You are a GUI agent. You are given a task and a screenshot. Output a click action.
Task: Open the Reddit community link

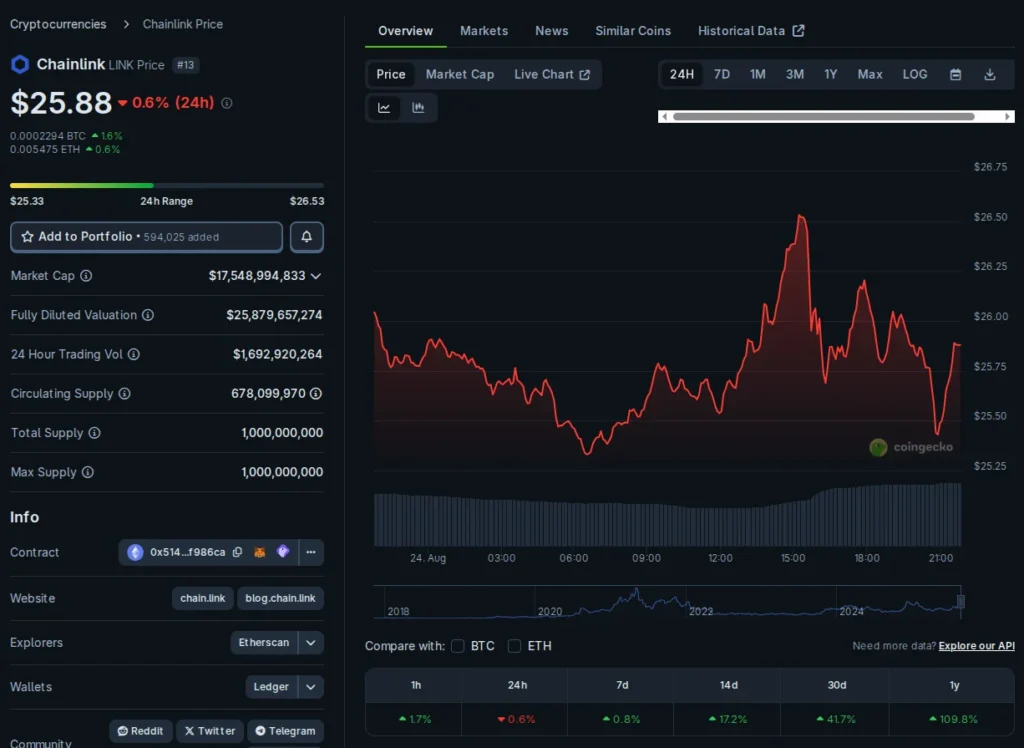pos(140,731)
